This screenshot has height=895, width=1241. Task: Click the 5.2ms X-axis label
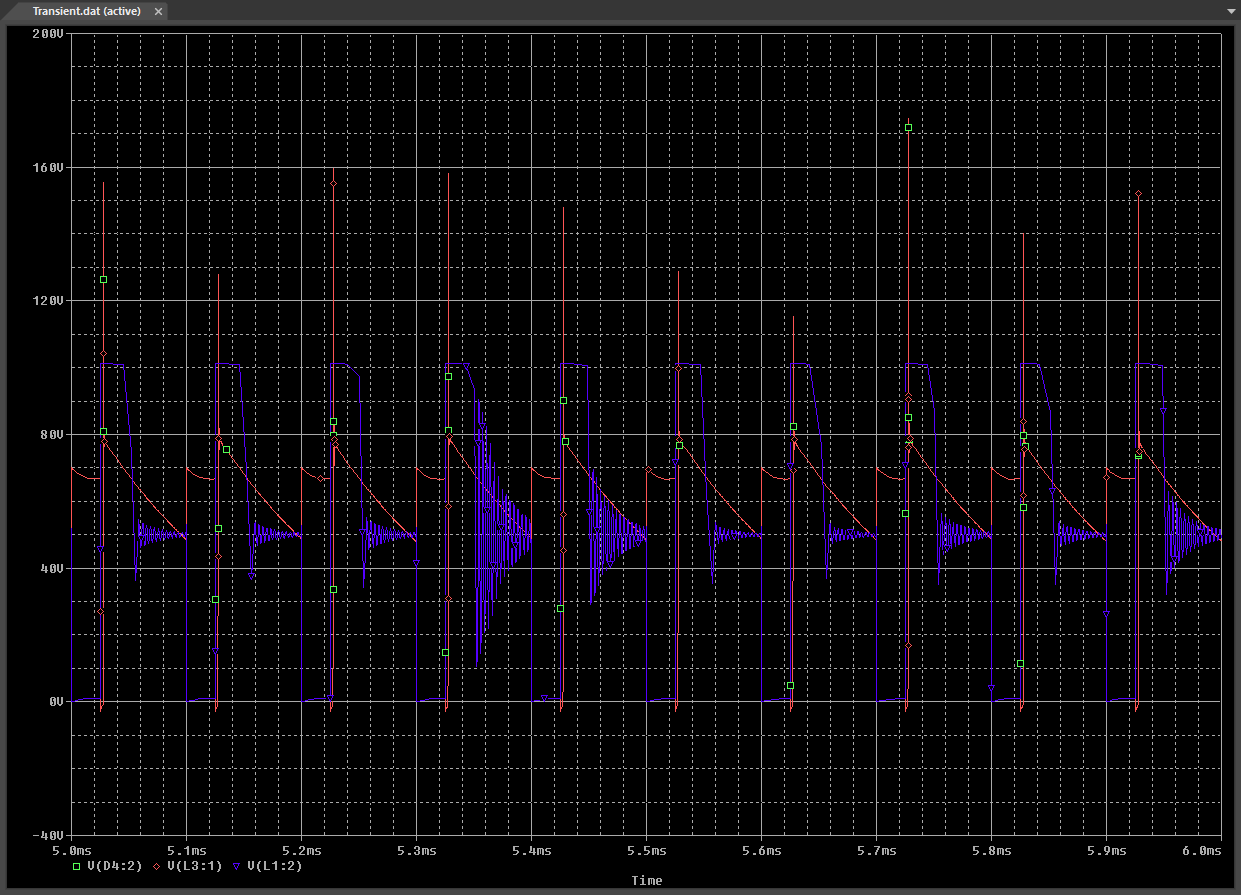tap(302, 850)
